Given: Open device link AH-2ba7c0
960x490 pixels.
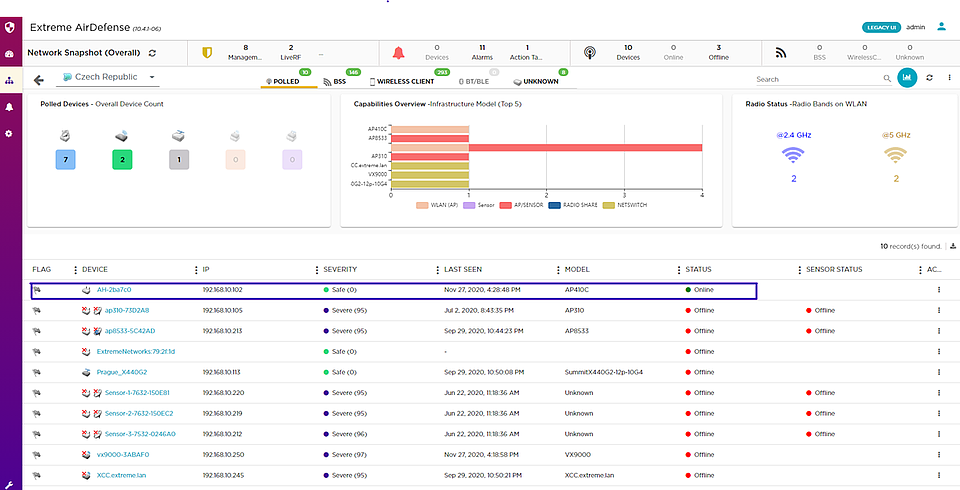Looking at the screenshot, I should pyautogui.click(x=114, y=290).
